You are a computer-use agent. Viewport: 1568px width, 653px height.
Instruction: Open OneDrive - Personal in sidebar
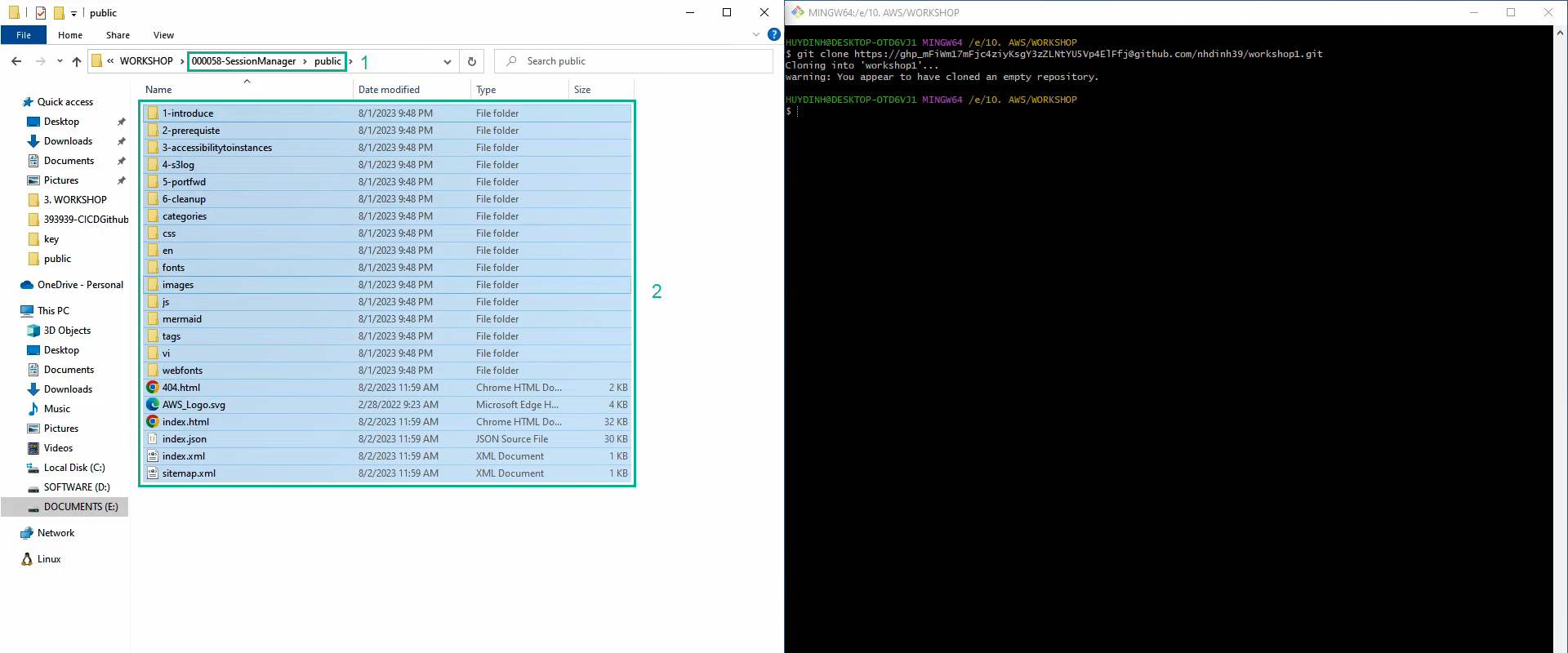click(x=80, y=285)
